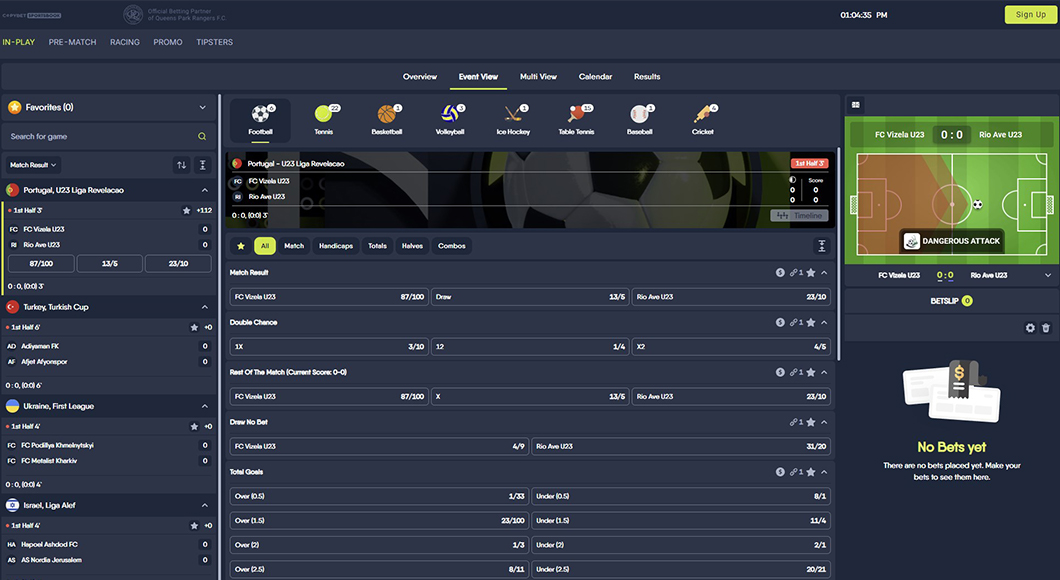Click the pitch view icon above live tracker
The height and width of the screenshot is (580, 1060).
(855, 104)
